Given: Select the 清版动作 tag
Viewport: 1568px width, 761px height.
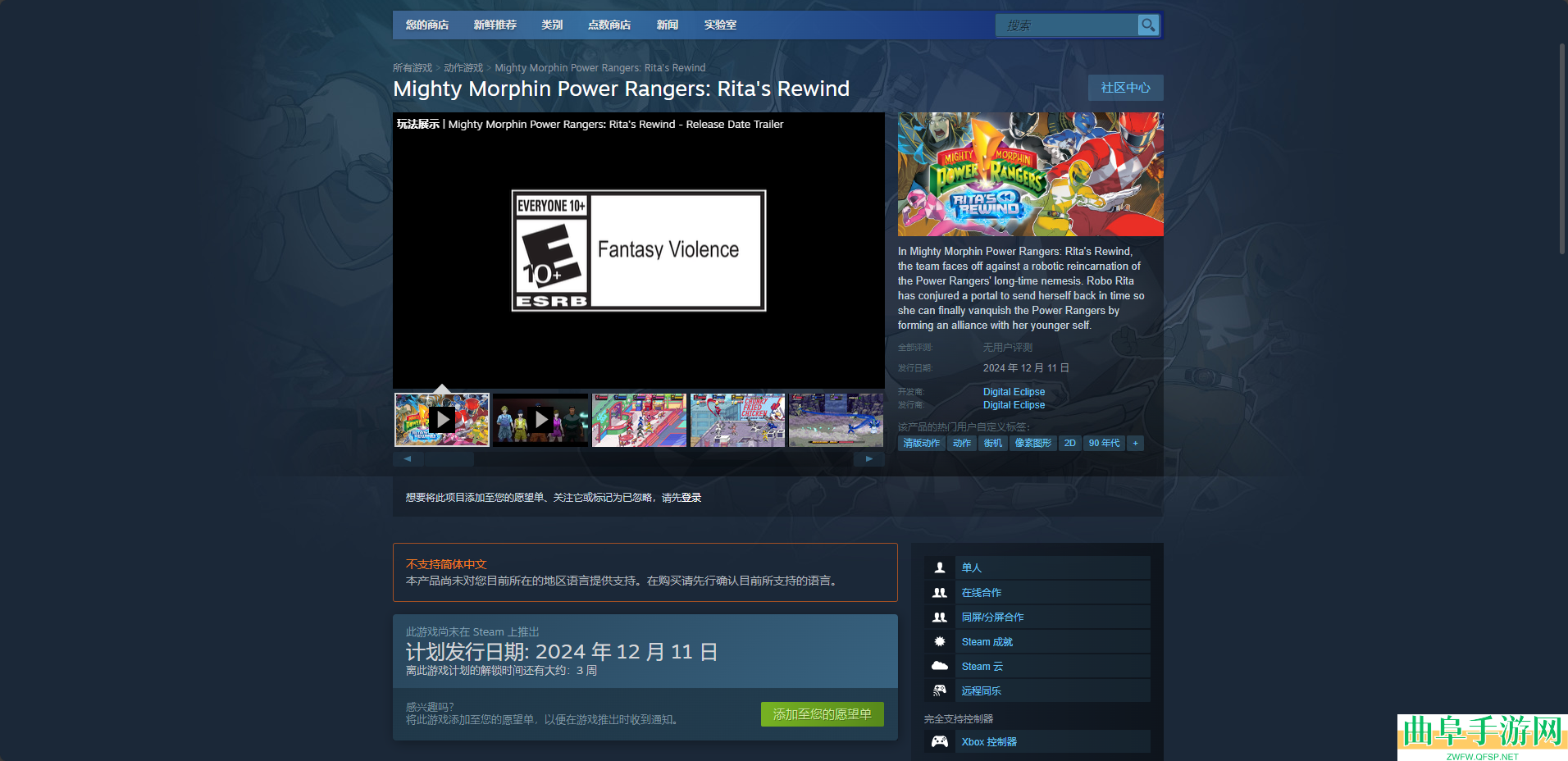Looking at the screenshot, I should point(922,443).
